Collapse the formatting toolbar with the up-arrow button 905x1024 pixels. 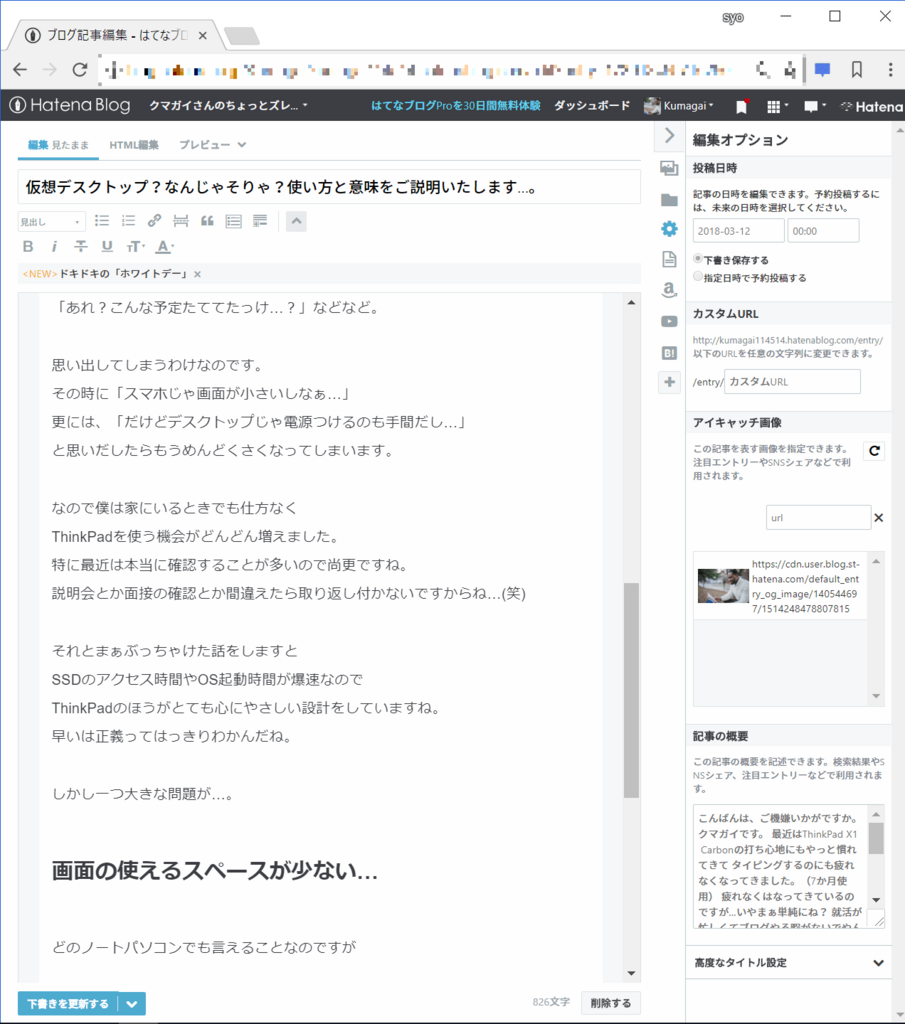click(296, 221)
